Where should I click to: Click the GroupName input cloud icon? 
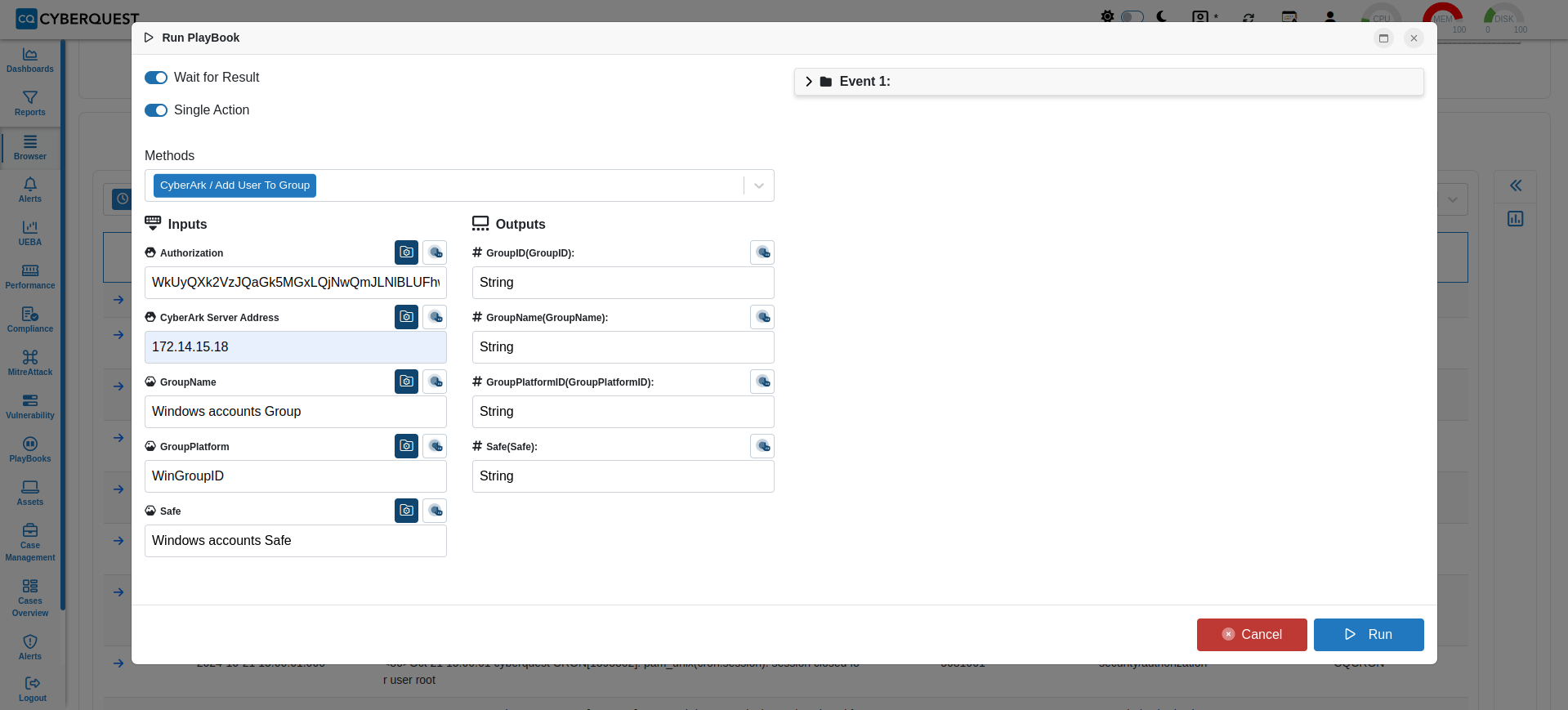[436, 382]
